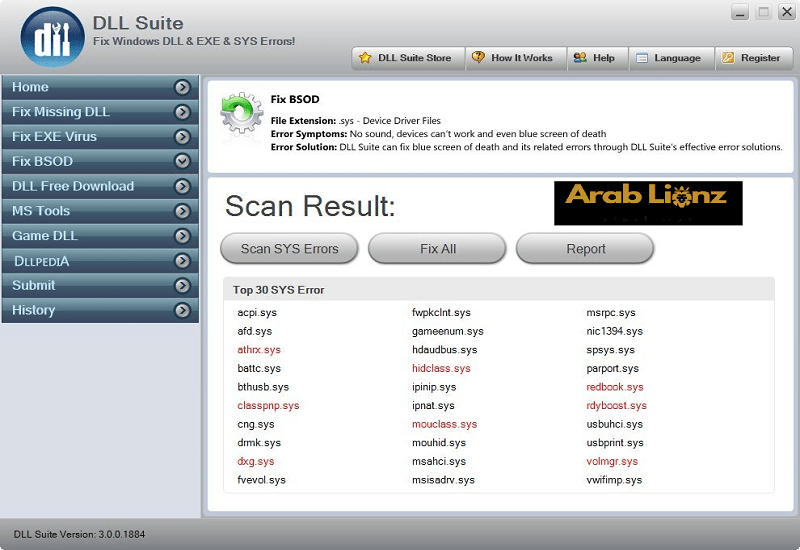Open the Help button

[x=597, y=58]
